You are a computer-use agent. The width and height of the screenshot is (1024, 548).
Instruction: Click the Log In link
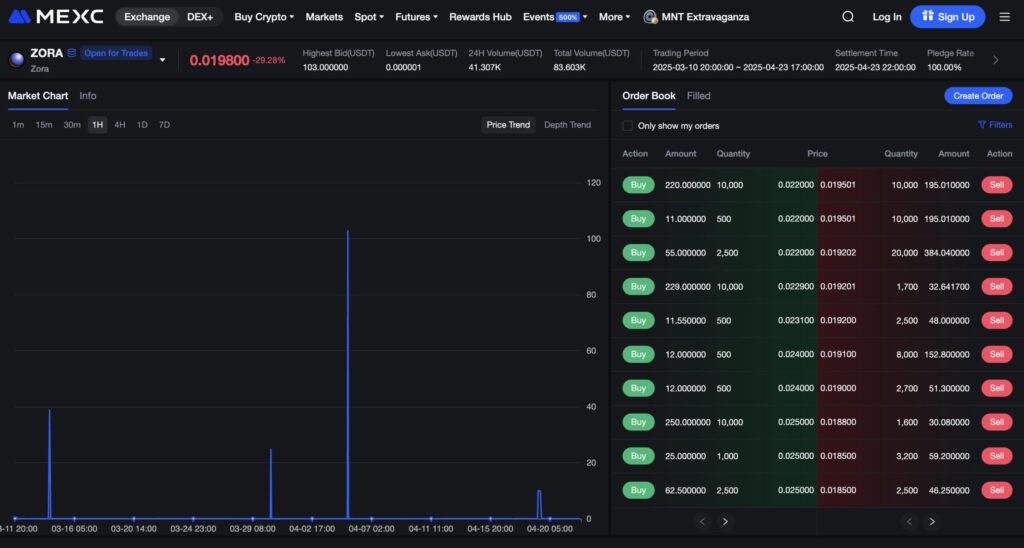(x=886, y=17)
